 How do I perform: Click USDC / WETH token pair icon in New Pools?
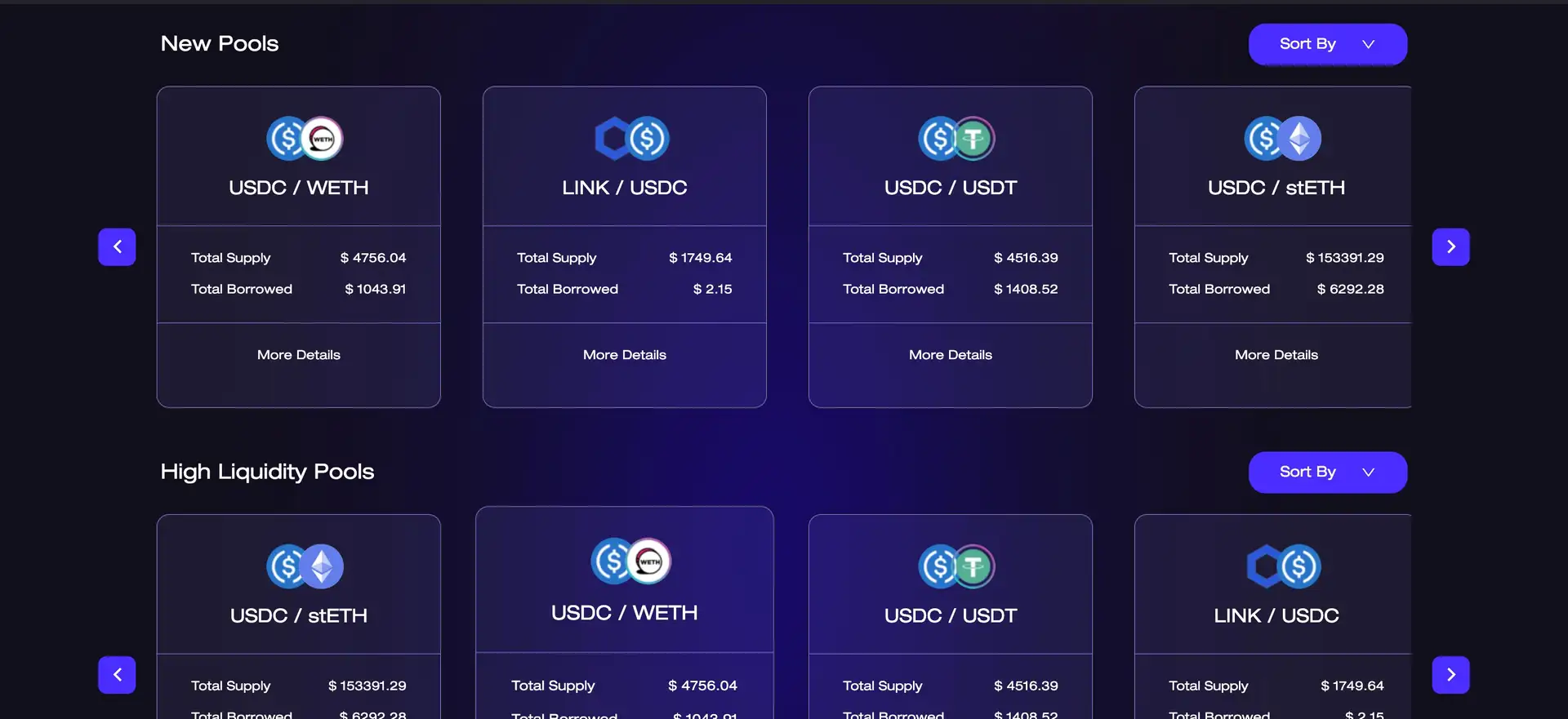(x=305, y=139)
